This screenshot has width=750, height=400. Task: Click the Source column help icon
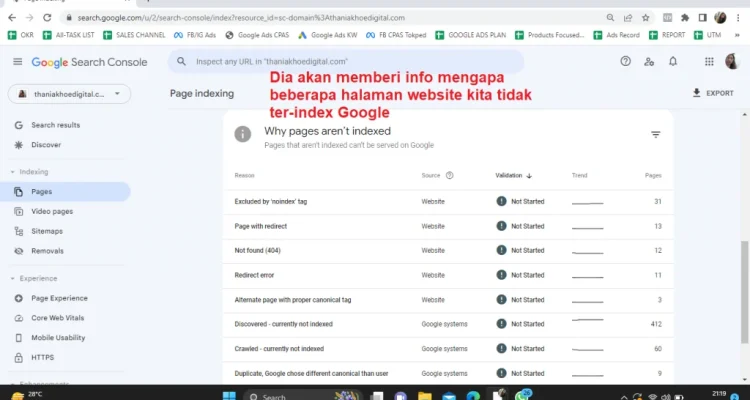[450, 175]
